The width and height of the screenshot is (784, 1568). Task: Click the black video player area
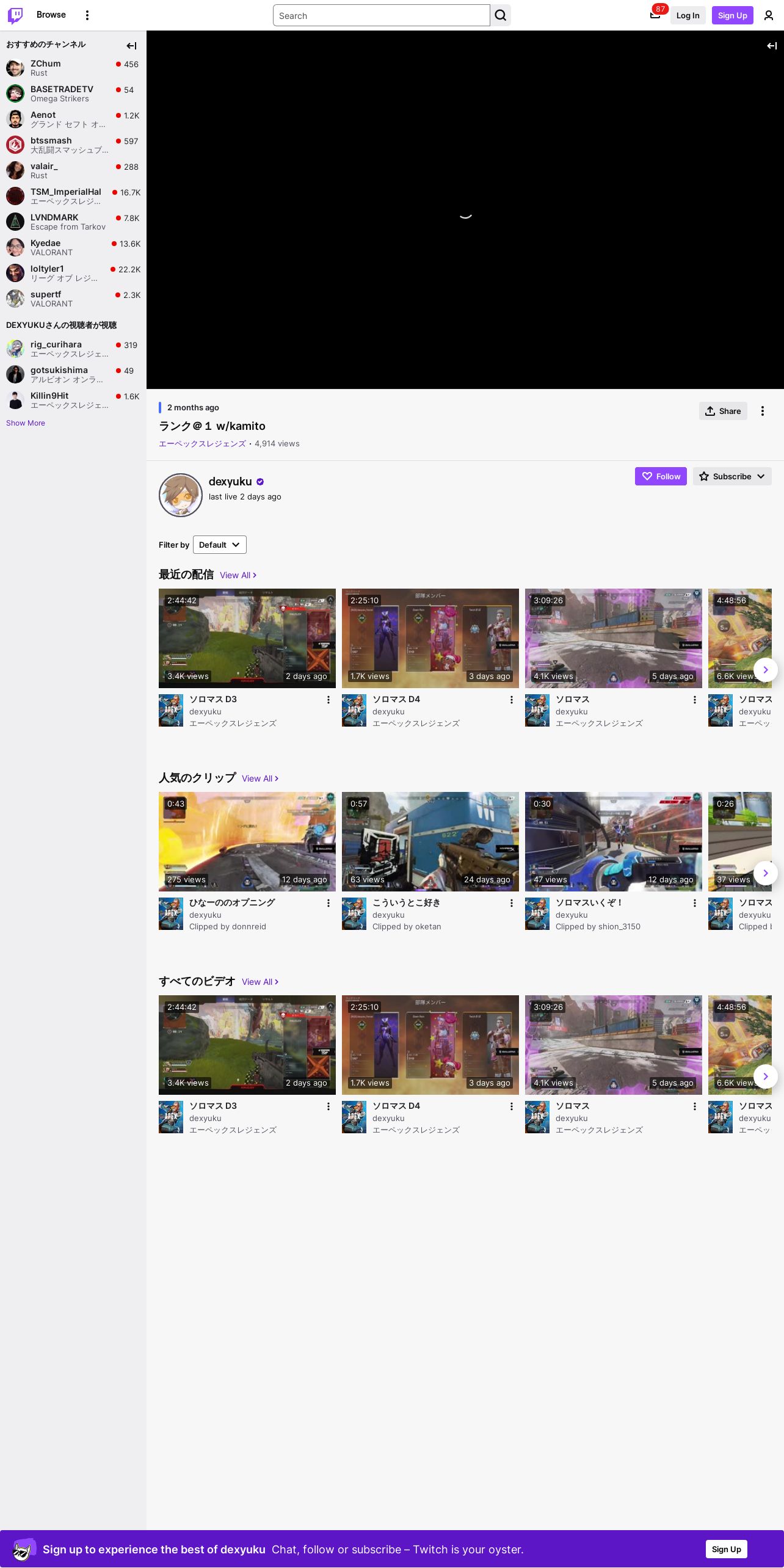tap(465, 210)
